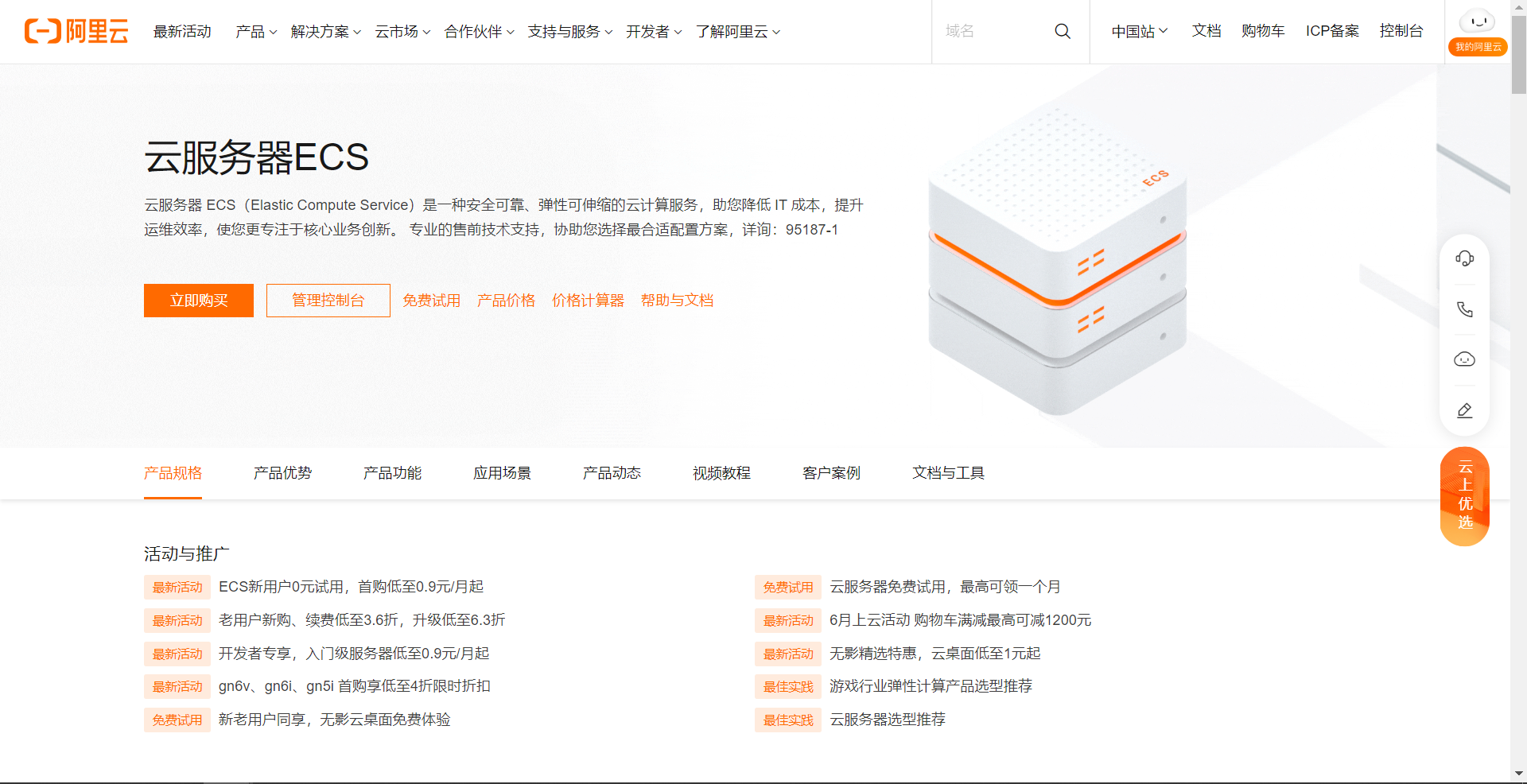Click the 立即购买 button
The image size is (1527, 784).
pos(199,301)
